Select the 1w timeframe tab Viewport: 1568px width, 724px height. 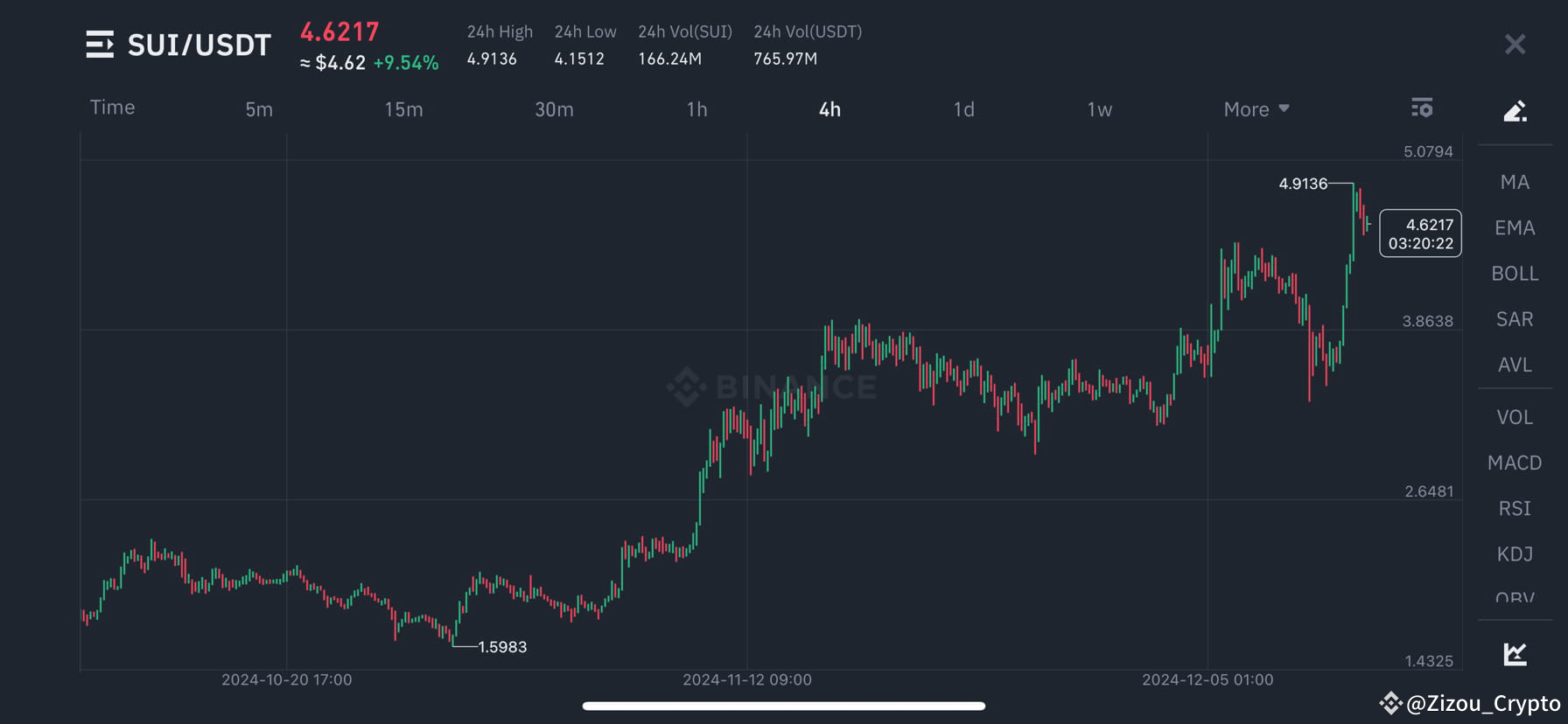point(1097,108)
